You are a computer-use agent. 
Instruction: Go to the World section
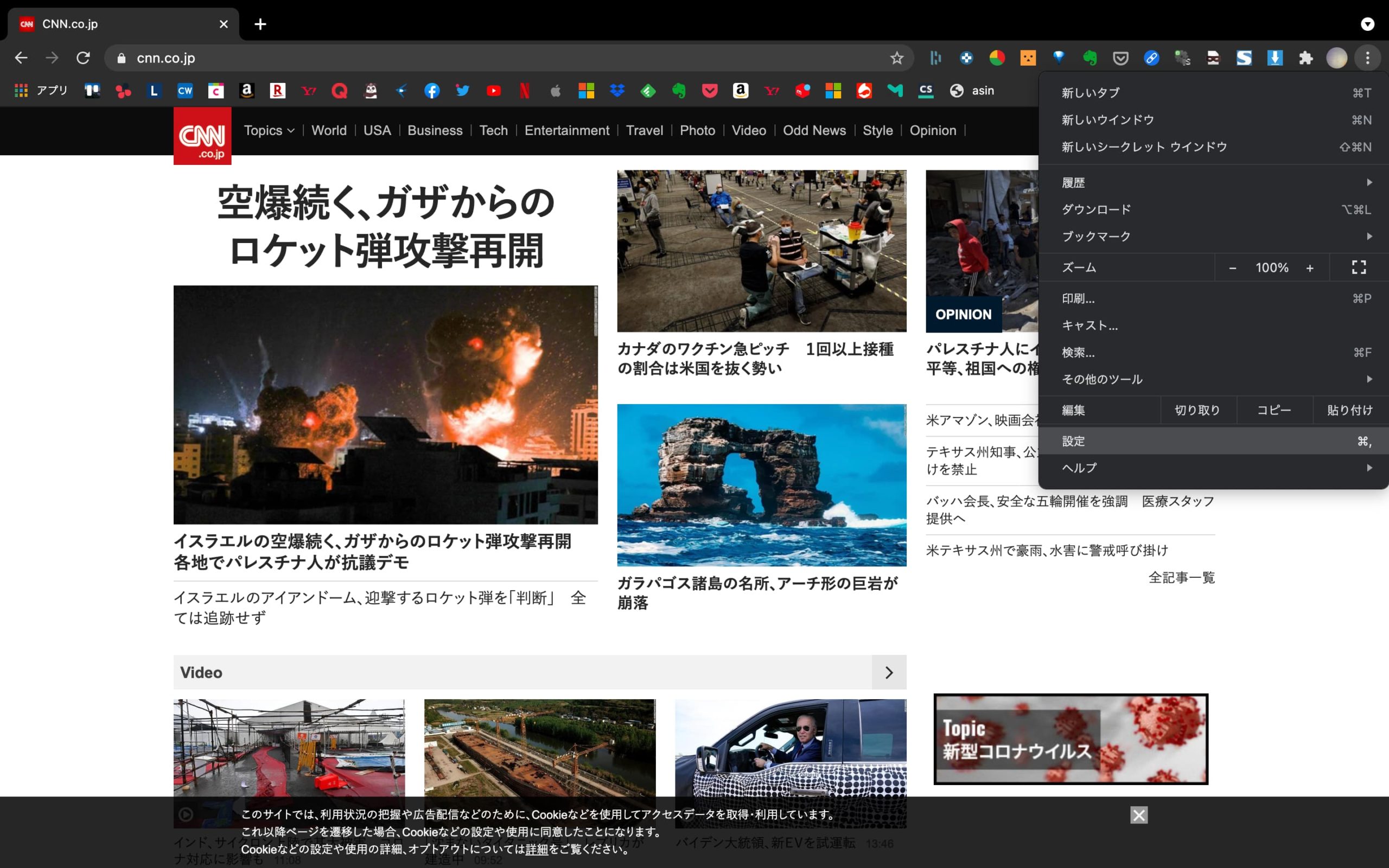click(329, 131)
